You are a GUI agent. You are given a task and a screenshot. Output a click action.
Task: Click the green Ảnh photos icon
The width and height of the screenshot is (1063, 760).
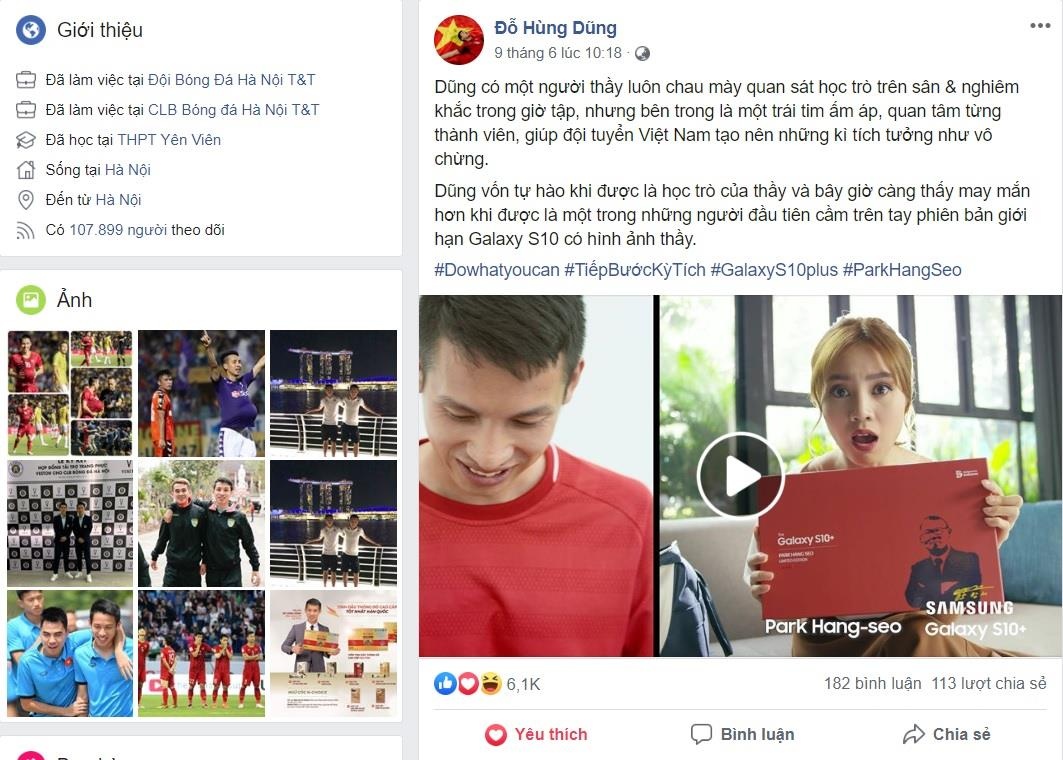coord(31,300)
